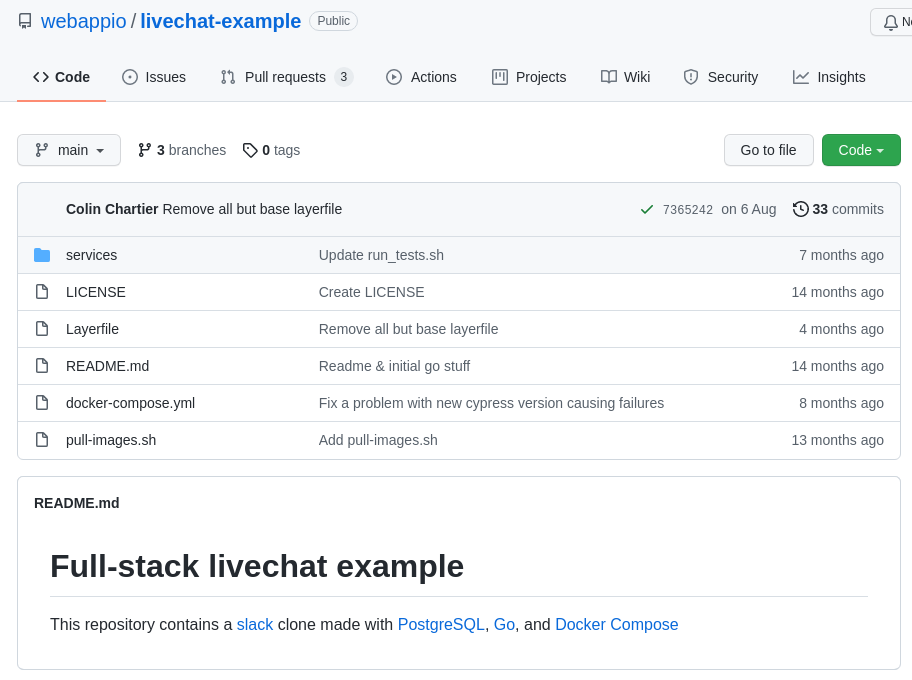Viewport: 912px width, 680px height.
Task: Open the services folder
Action: tap(91, 255)
